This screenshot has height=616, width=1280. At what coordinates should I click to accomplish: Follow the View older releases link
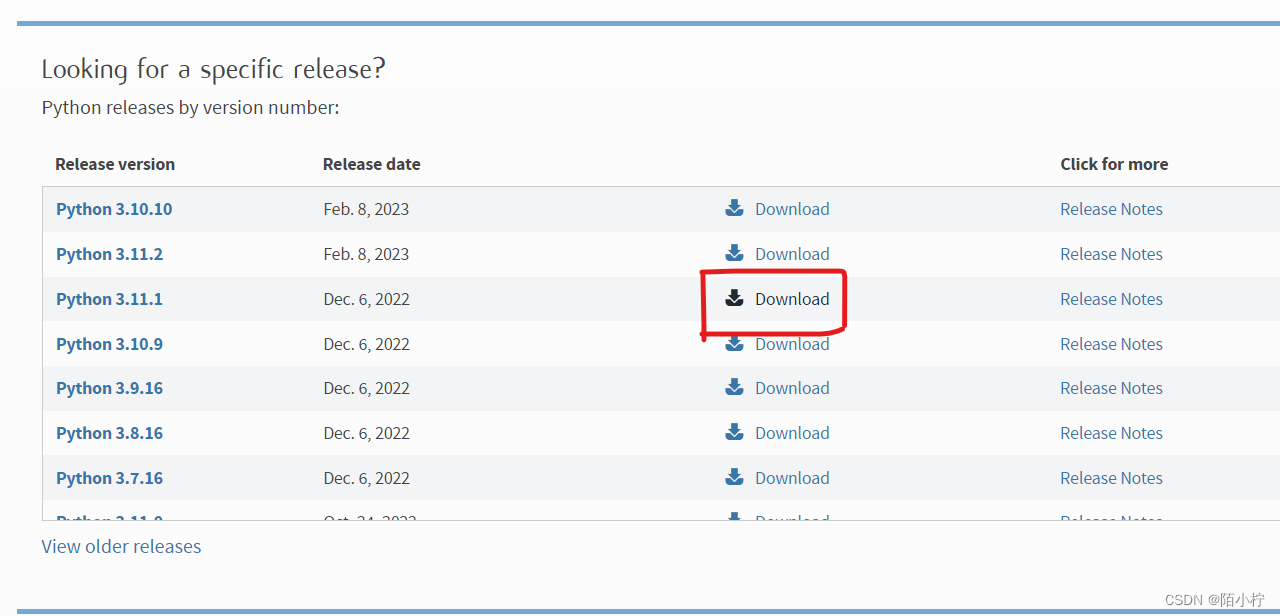coord(121,547)
